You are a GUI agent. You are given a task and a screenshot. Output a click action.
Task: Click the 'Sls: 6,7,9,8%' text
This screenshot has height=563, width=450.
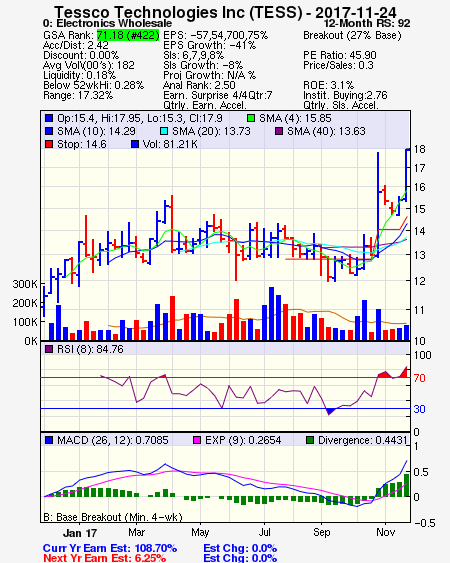click(x=193, y=55)
